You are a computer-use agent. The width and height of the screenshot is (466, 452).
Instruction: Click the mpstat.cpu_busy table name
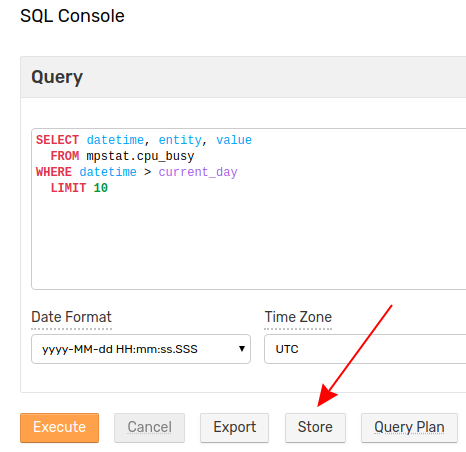140,156
